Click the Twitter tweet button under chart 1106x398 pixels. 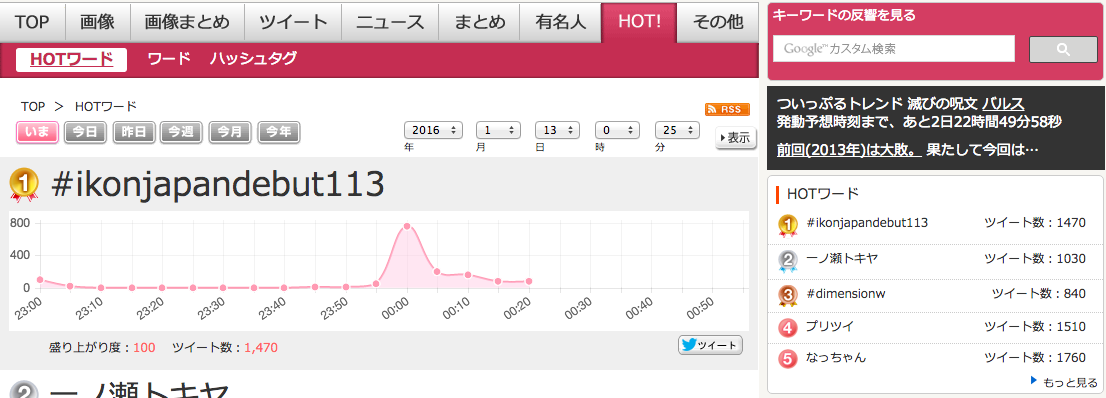pyautogui.click(x=710, y=345)
